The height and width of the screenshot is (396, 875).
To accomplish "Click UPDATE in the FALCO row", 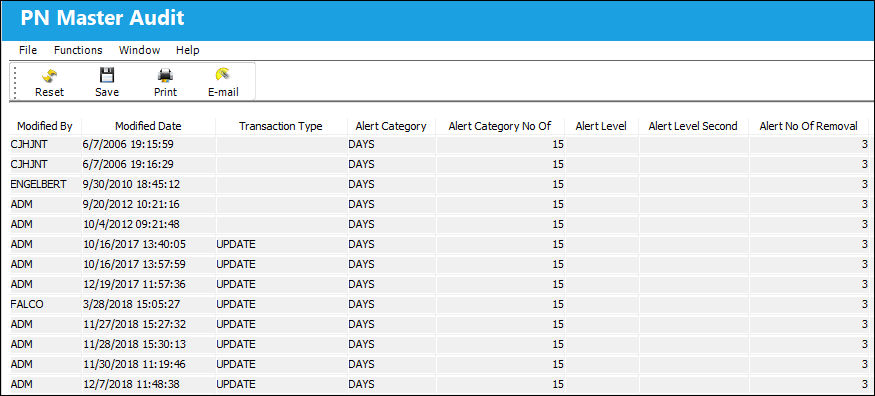I will pyautogui.click(x=235, y=305).
